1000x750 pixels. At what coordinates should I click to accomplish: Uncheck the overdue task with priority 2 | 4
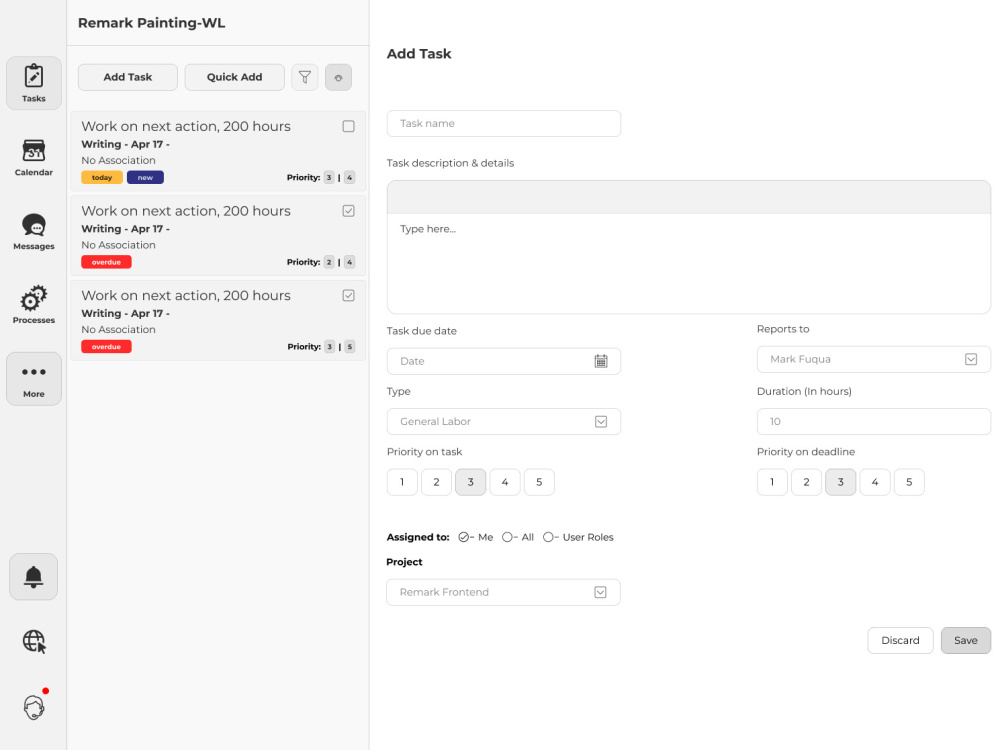click(348, 211)
